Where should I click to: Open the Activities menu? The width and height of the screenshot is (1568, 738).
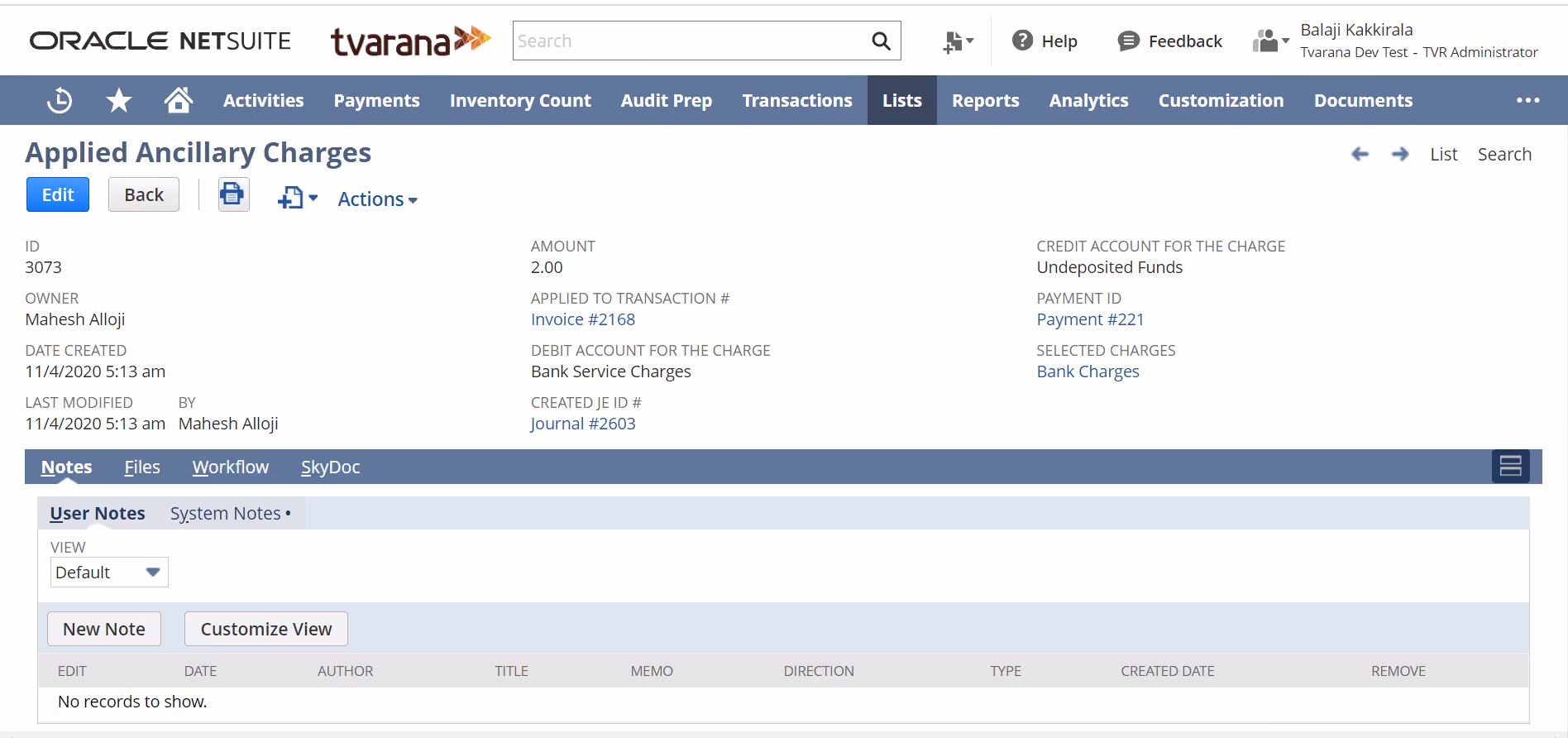(x=263, y=100)
